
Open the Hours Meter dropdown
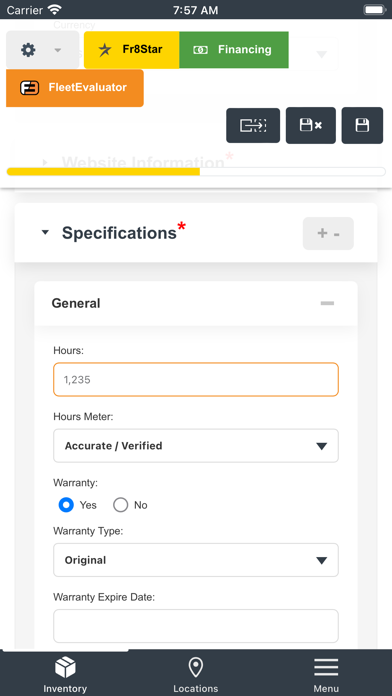(196, 446)
